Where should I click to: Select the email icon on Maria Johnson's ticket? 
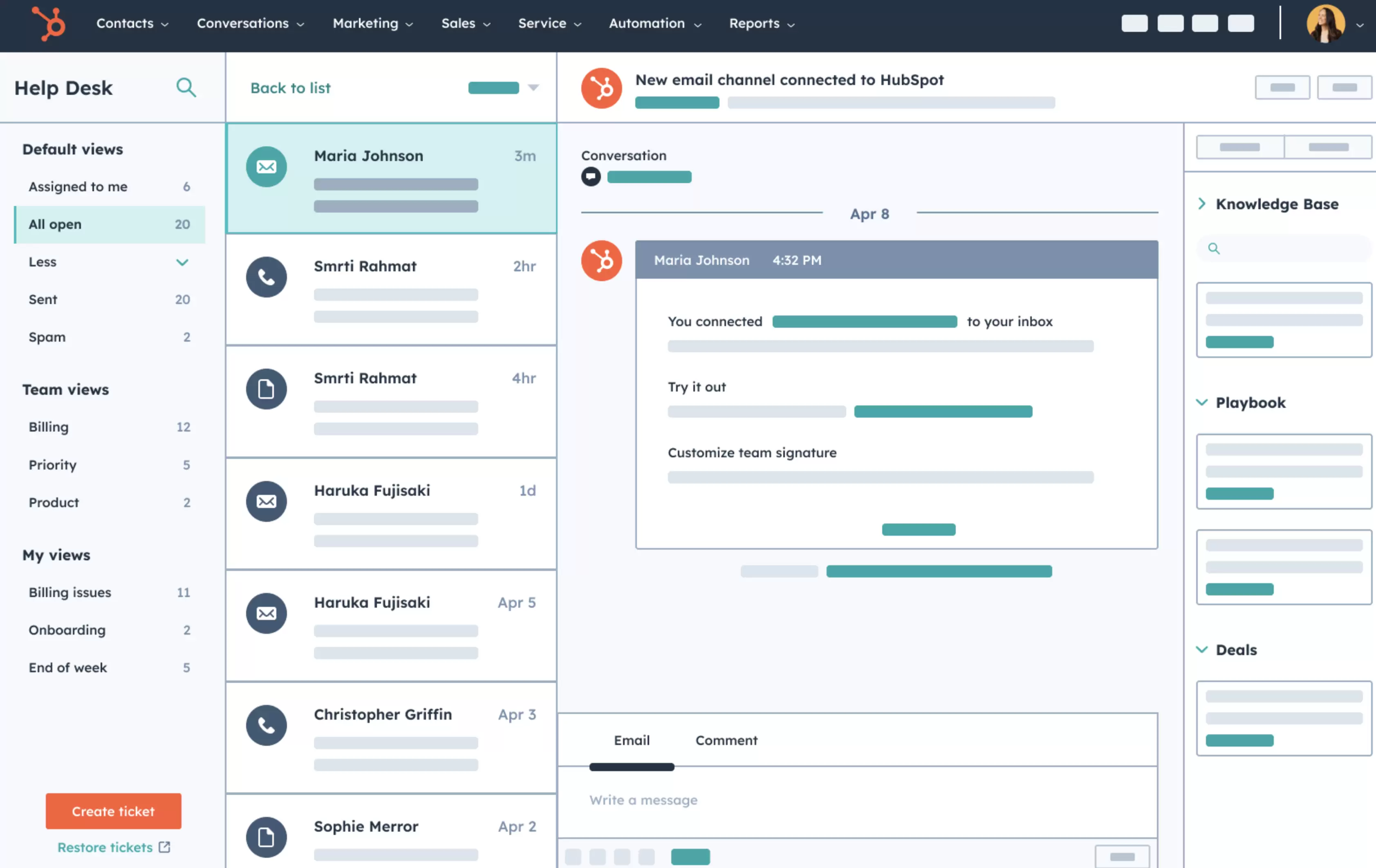click(266, 166)
